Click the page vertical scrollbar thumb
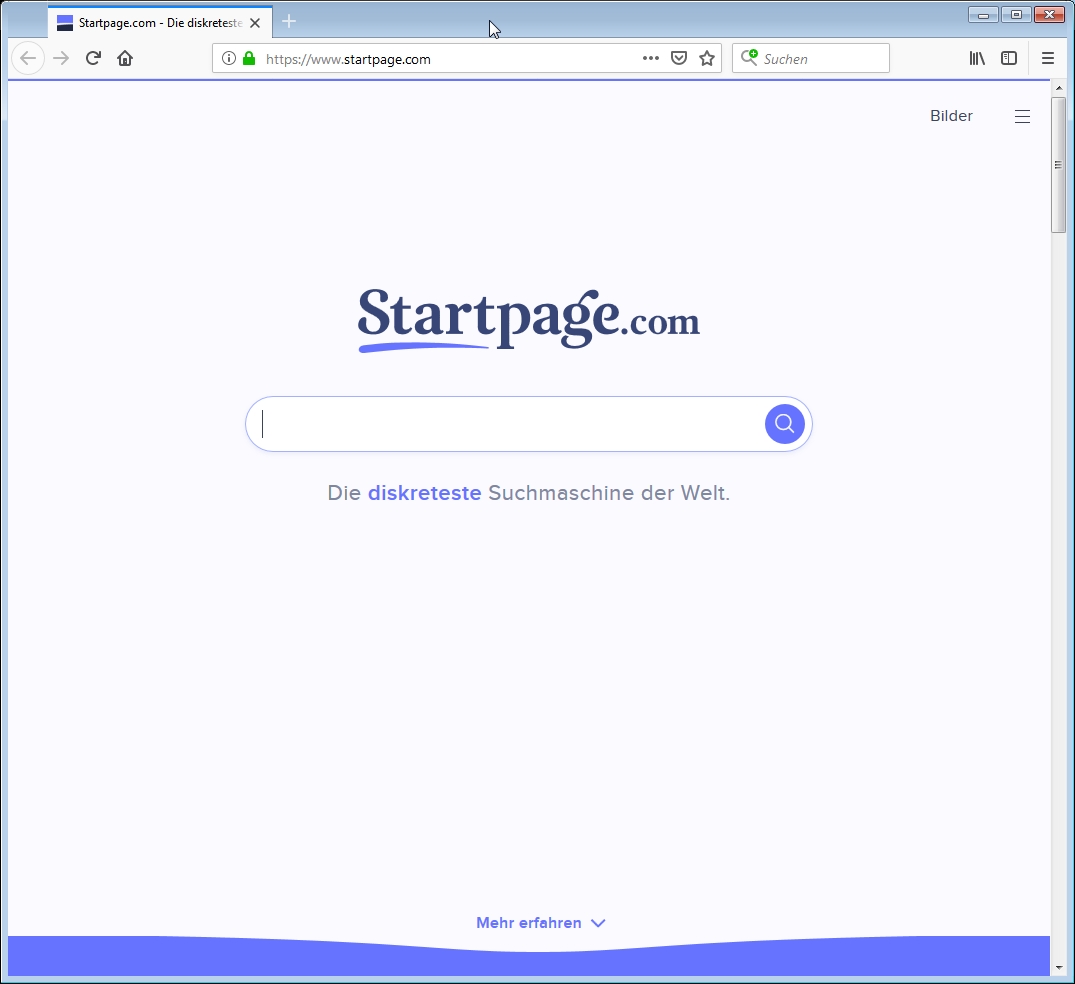The height and width of the screenshot is (984, 1075). coord(1058,165)
